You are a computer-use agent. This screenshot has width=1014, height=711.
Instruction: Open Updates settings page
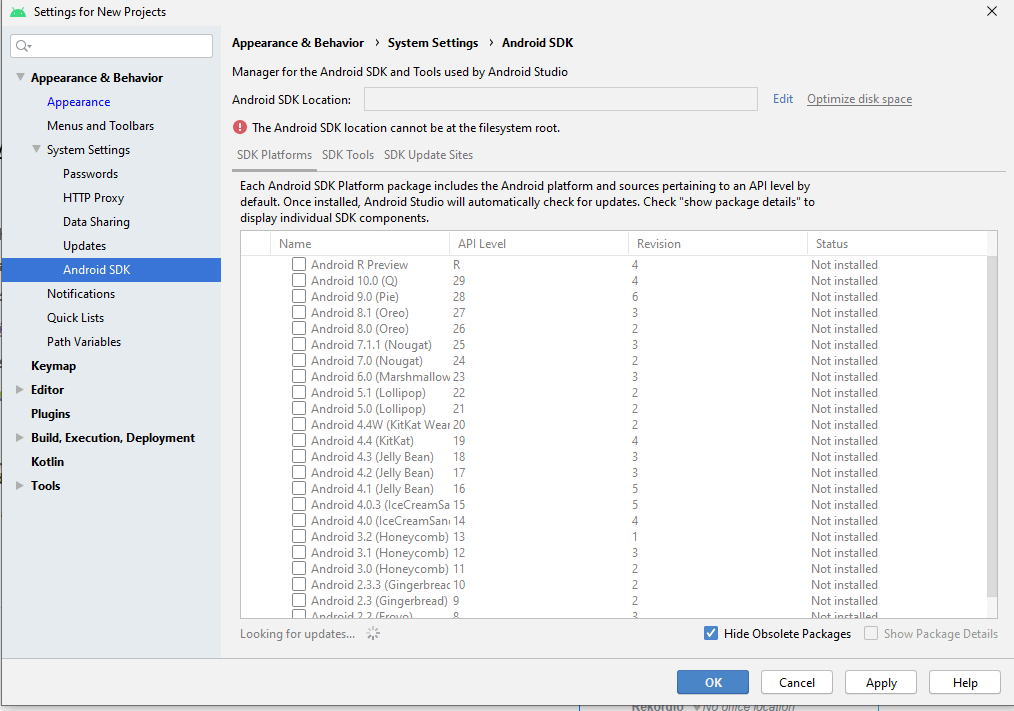point(84,245)
